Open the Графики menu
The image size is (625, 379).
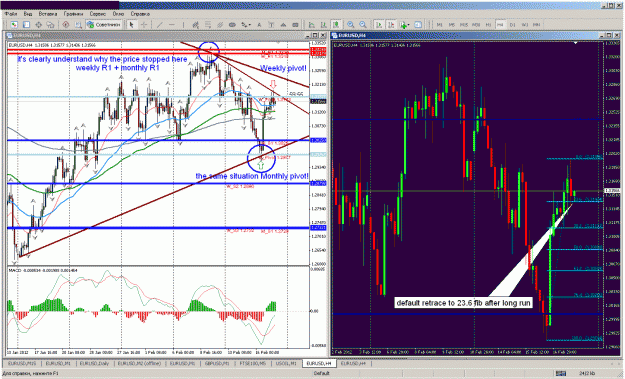73,14
